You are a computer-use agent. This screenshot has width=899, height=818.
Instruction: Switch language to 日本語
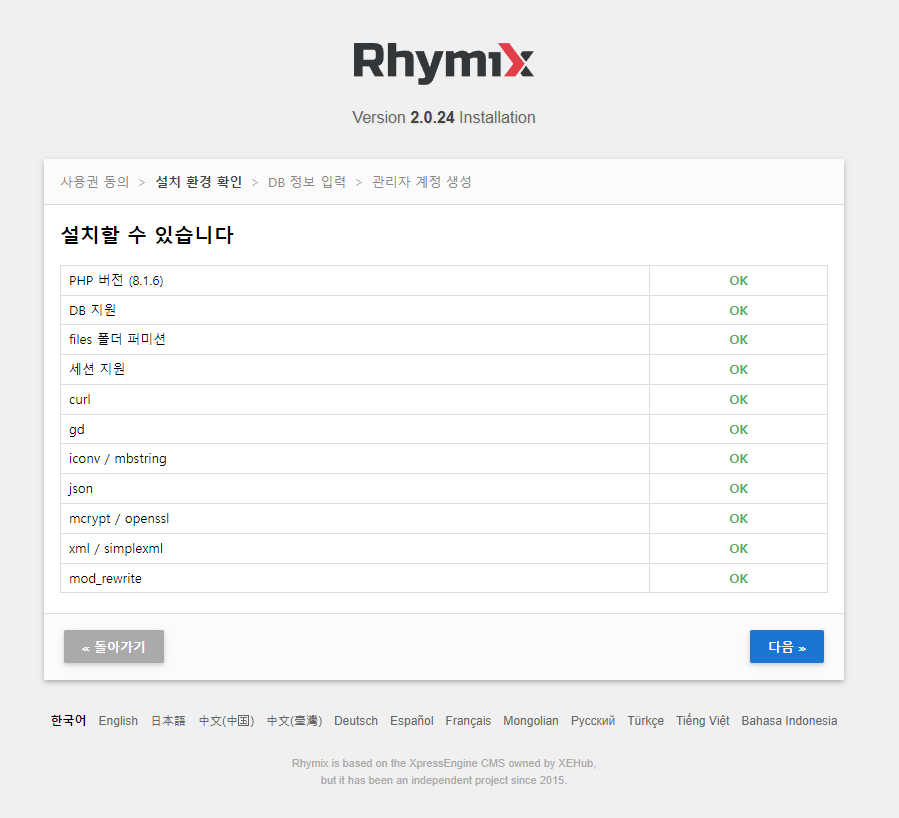click(168, 721)
